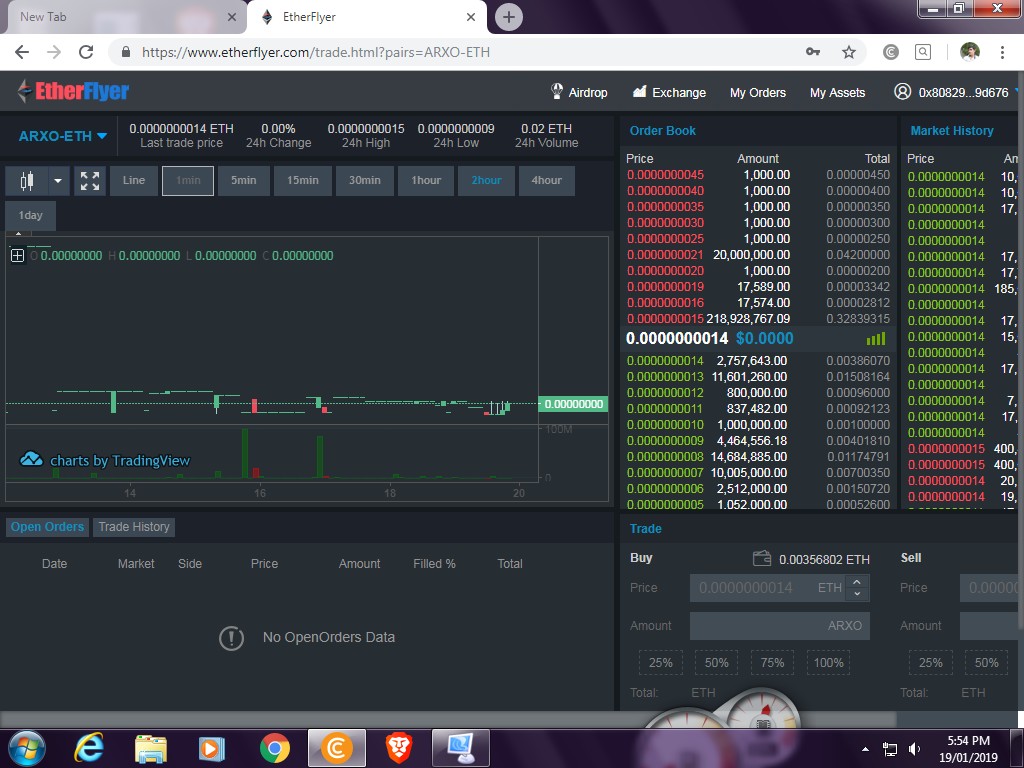Choose 25% in the Sell panel
Image resolution: width=1024 pixels, height=768 pixels.
[931, 663]
